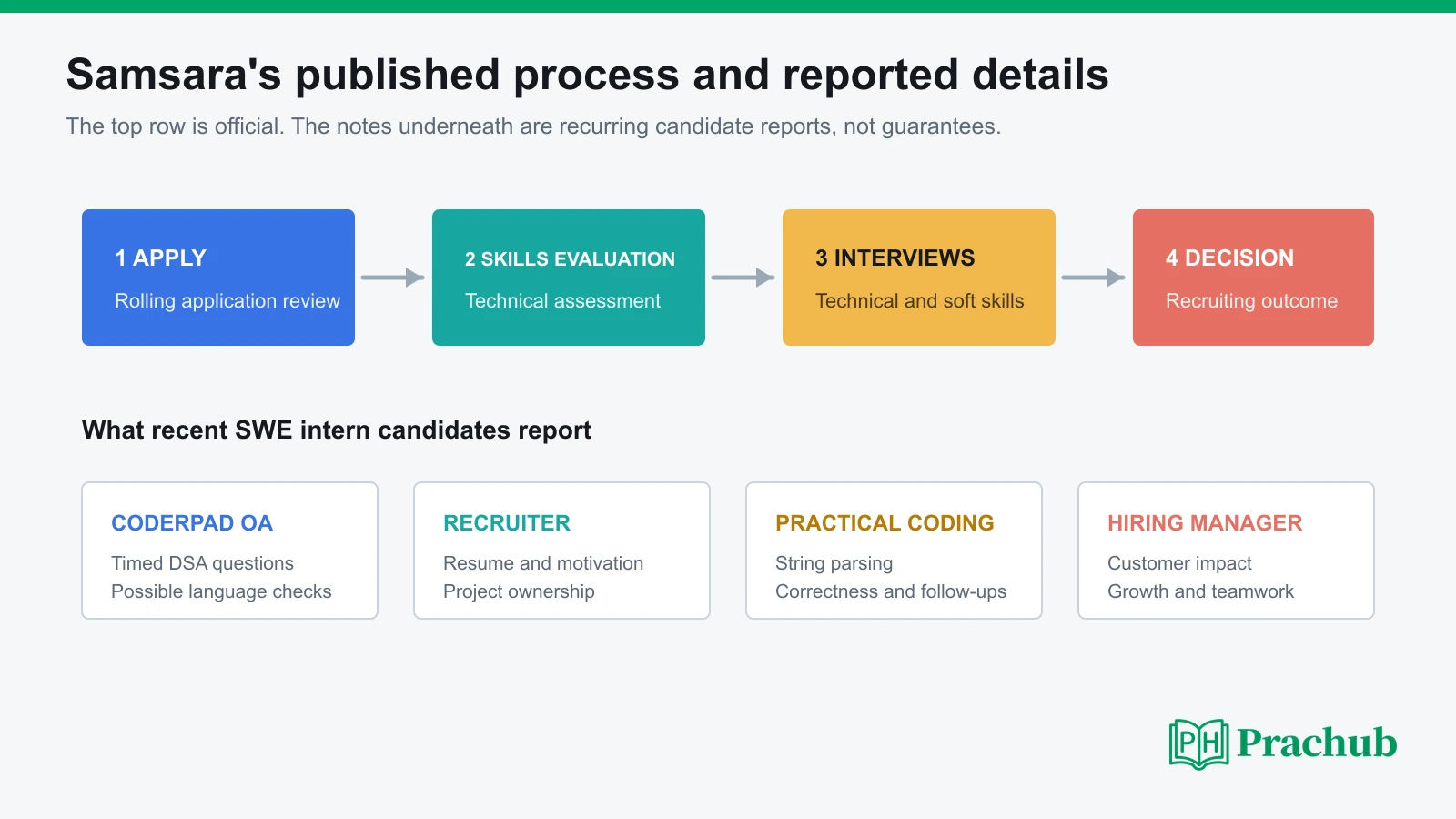Open the "CODERPAD OA" card title
The image size is (1456, 819).
192,523
